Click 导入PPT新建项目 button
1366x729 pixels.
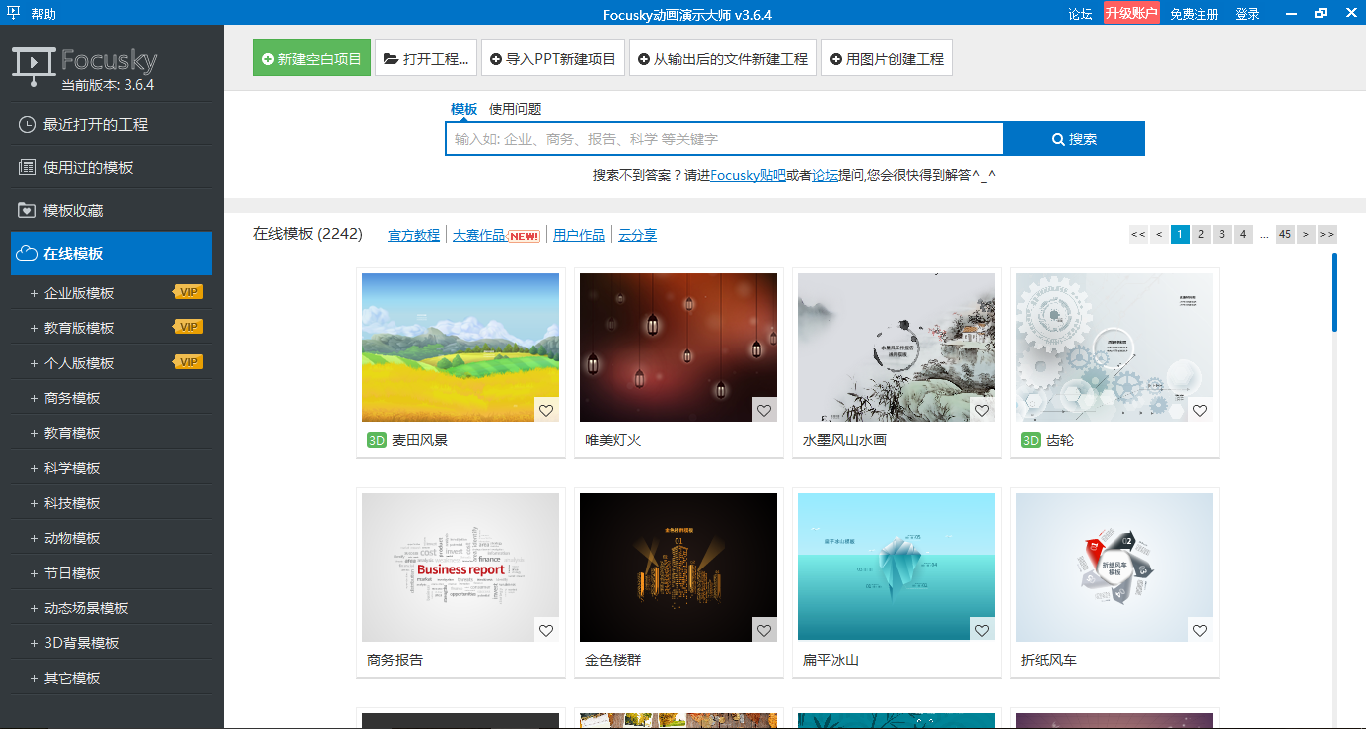point(553,58)
